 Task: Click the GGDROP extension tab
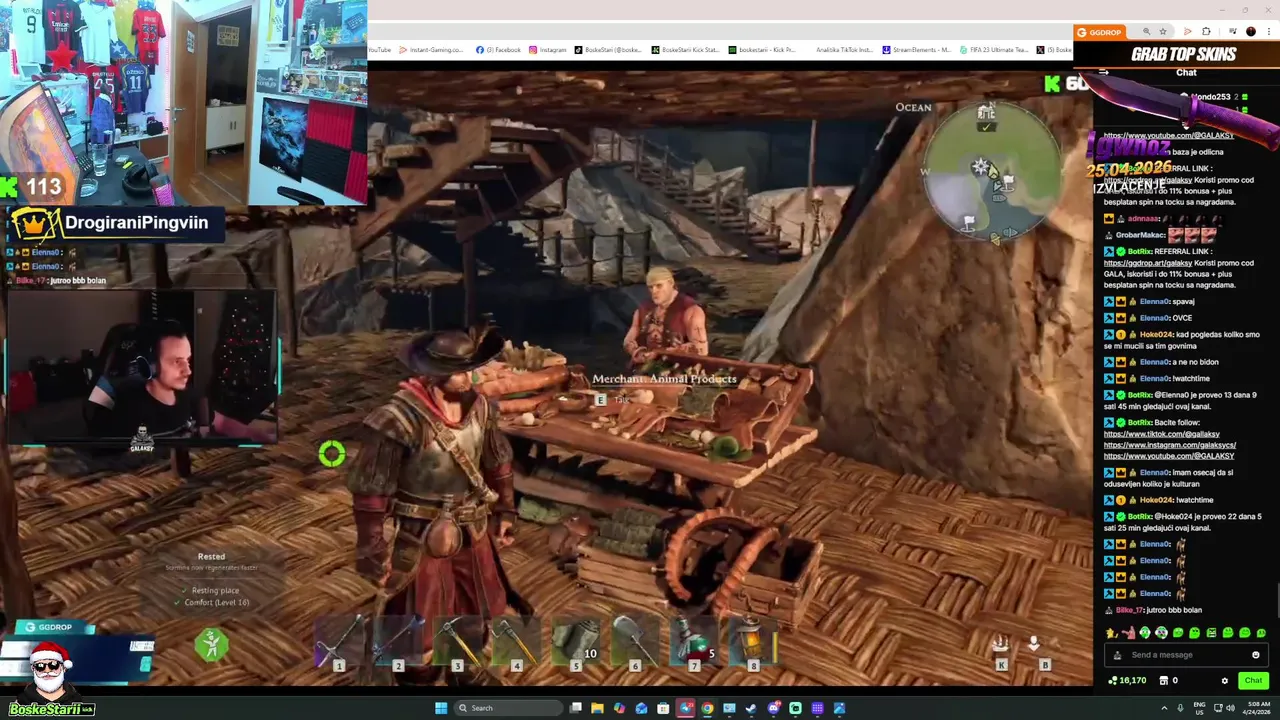tap(1099, 32)
